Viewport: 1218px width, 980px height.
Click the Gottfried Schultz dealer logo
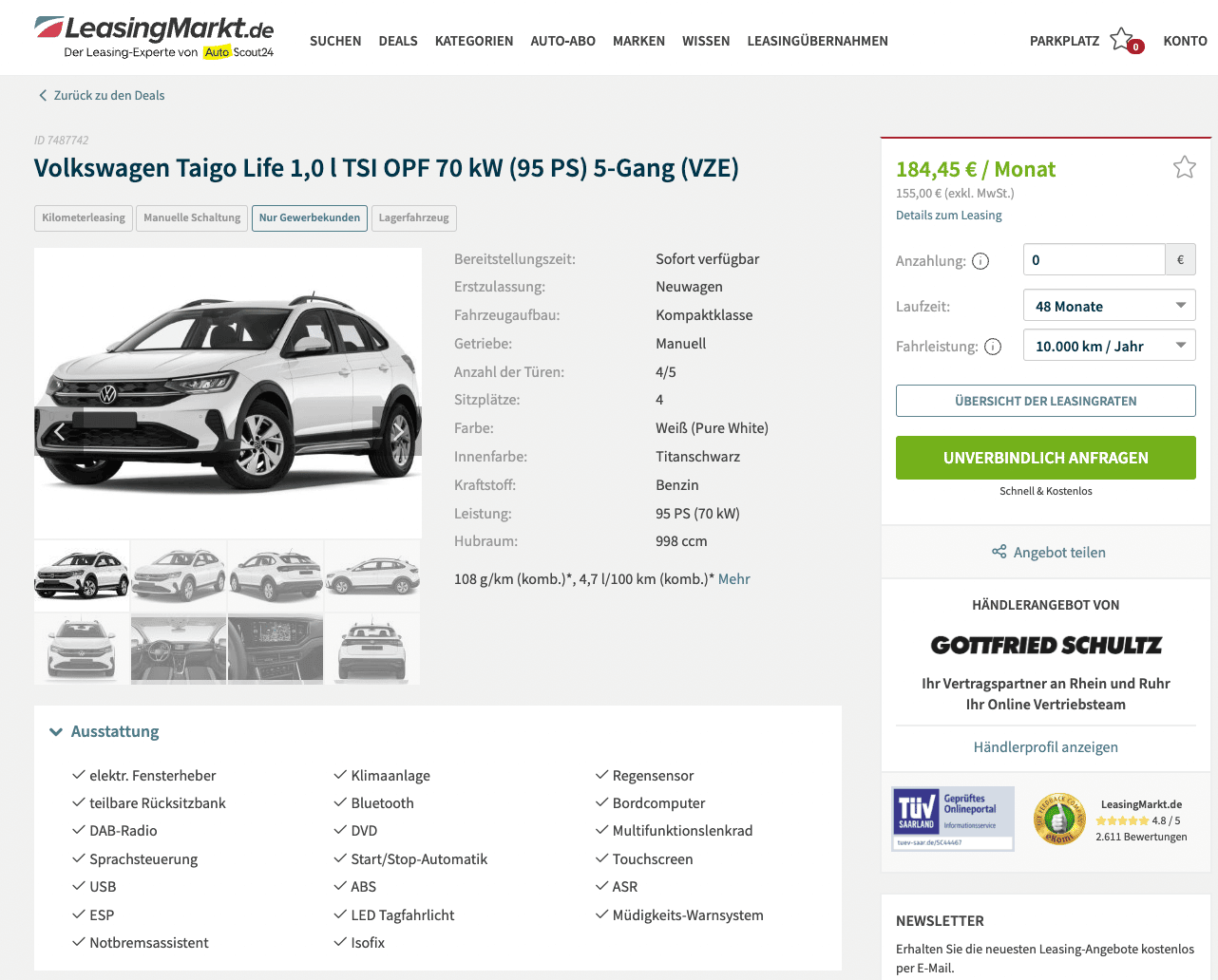1046,646
